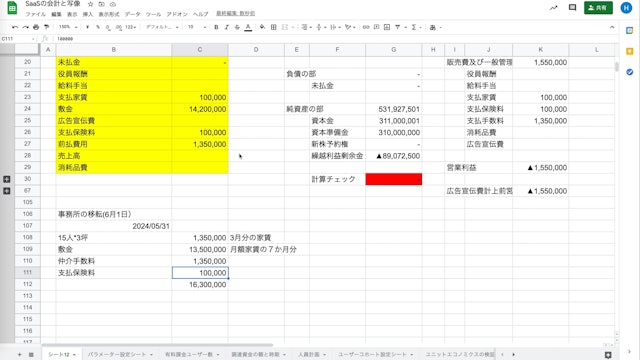Check cloud save status icon
The width and height of the screenshot is (640, 360).
click(113, 4)
